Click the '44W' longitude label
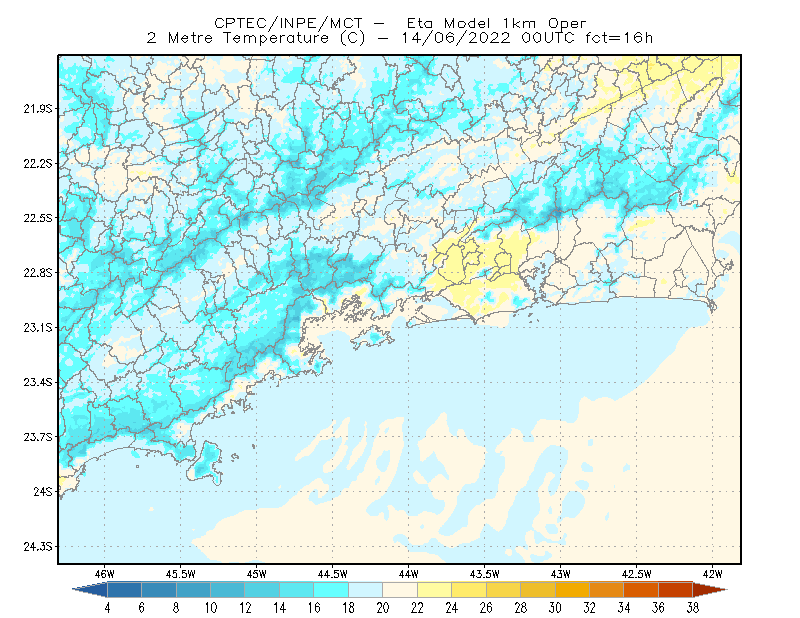Viewport: 800px width, 618px height. (x=409, y=574)
